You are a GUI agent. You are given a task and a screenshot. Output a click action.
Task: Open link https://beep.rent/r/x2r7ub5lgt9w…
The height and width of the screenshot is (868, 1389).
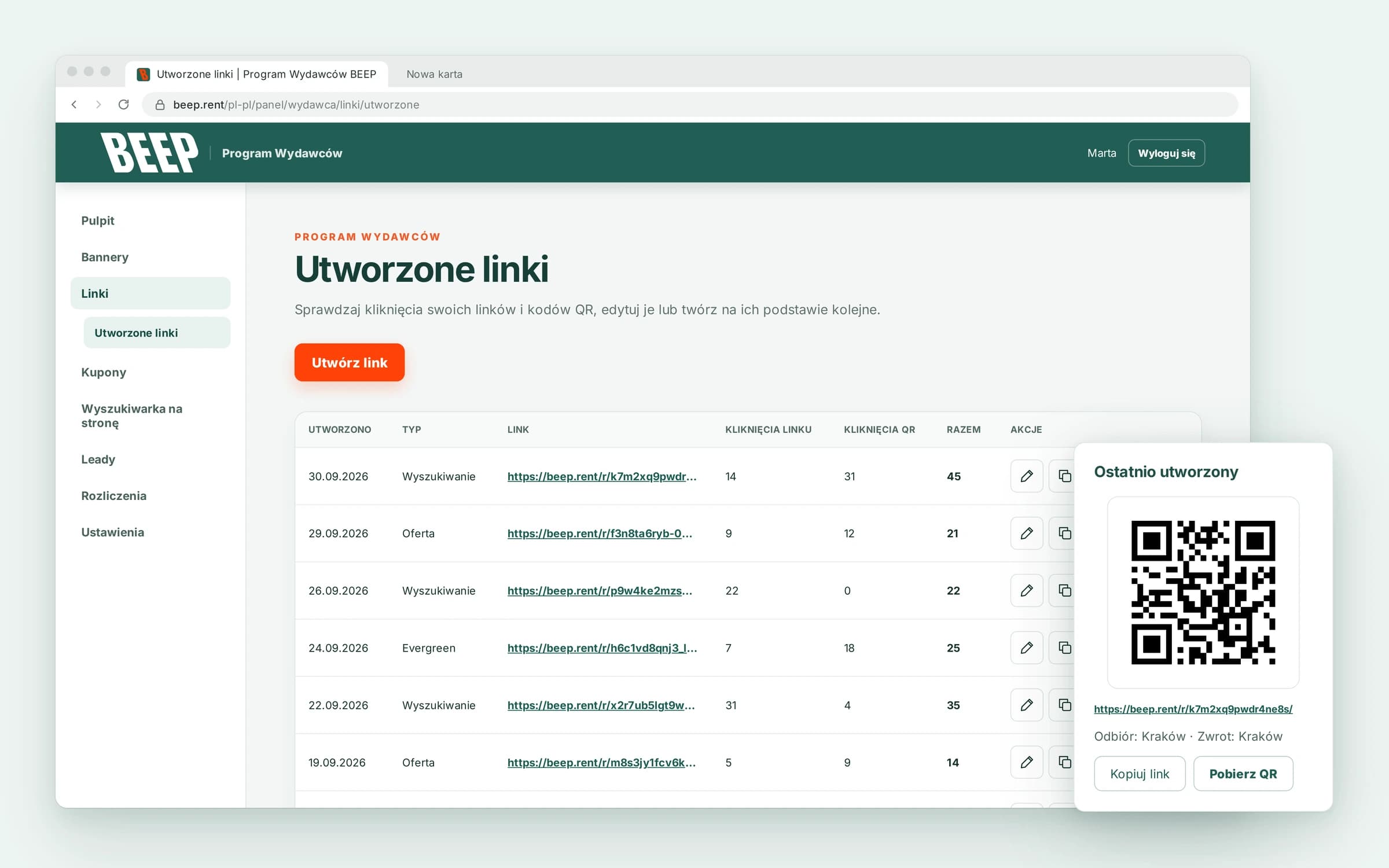[601, 705]
